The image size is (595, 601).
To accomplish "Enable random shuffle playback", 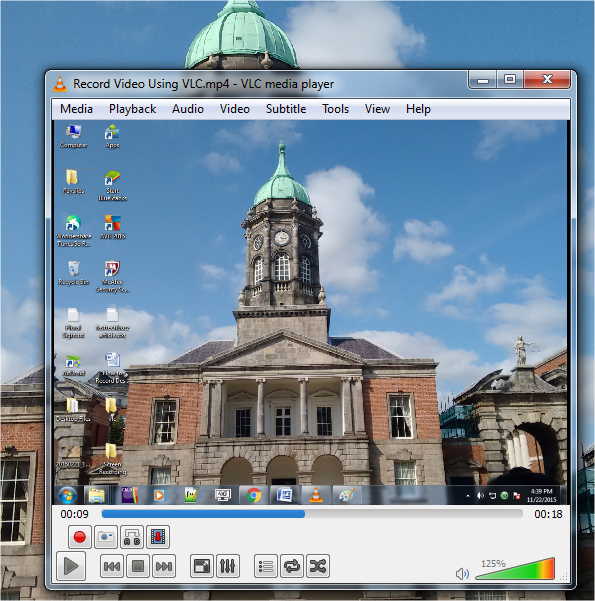I will [318, 566].
